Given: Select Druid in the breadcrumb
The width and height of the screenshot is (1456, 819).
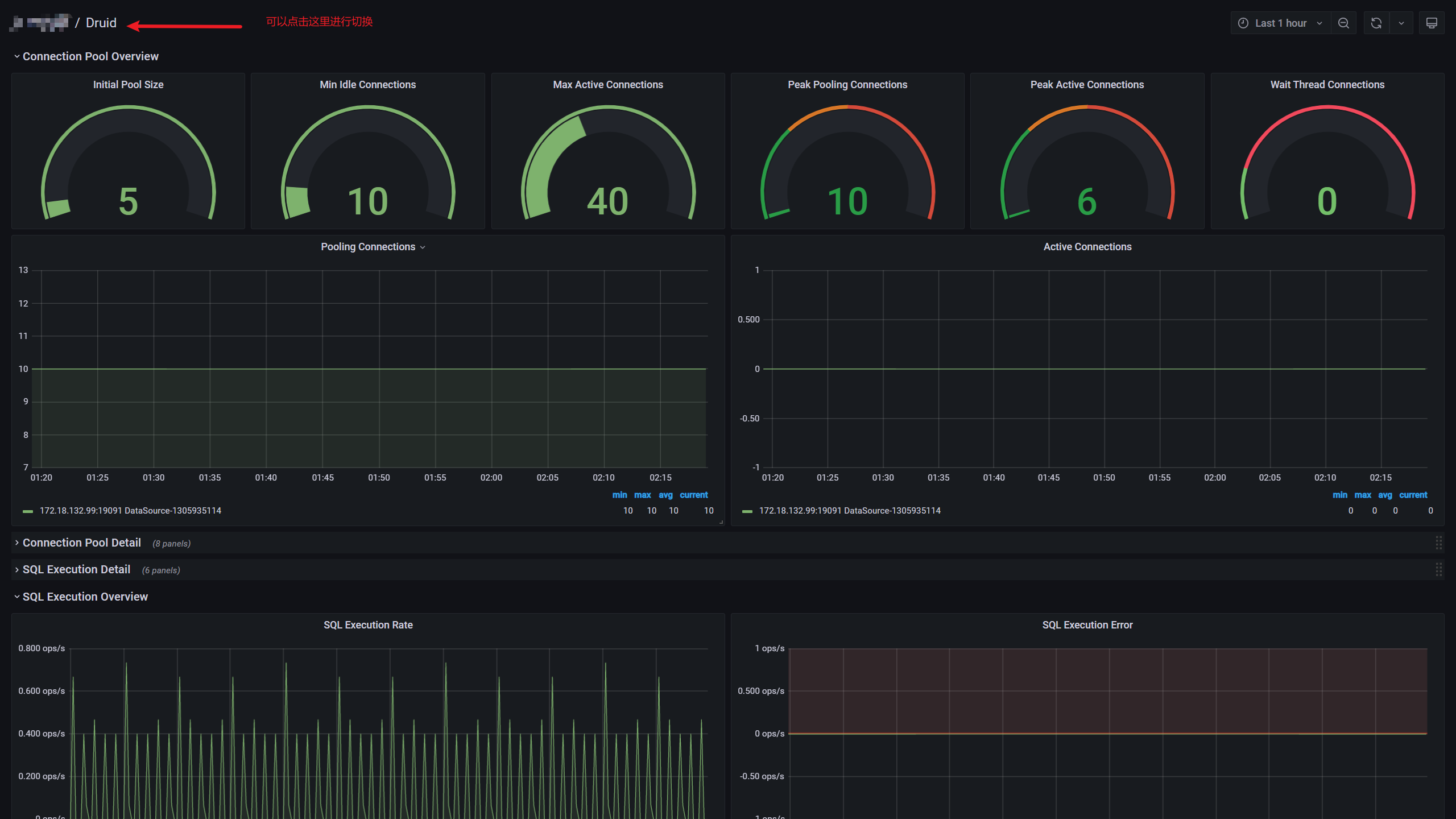Looking at the screenshot, I should [101, 23].
